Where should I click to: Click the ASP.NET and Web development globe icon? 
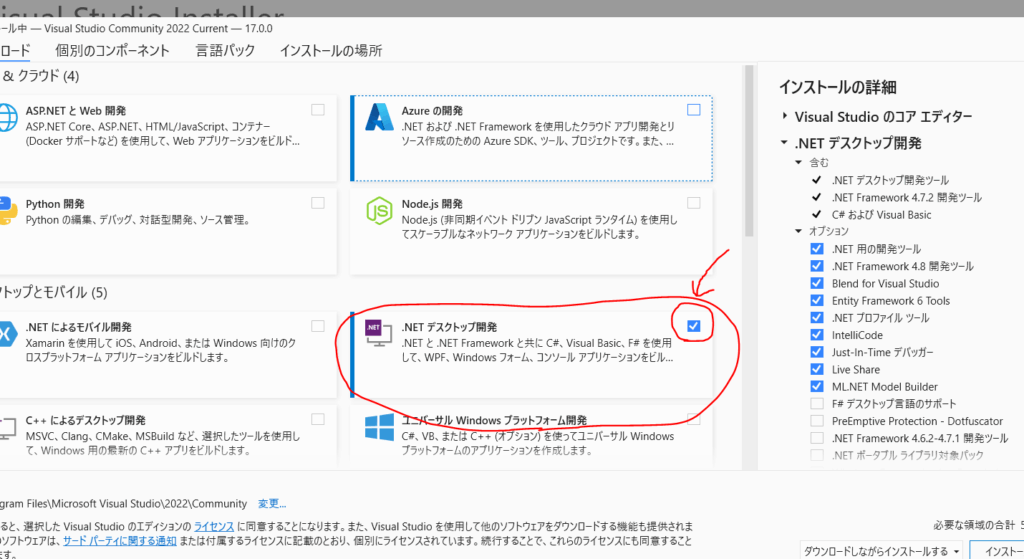[x=8, y=118]
